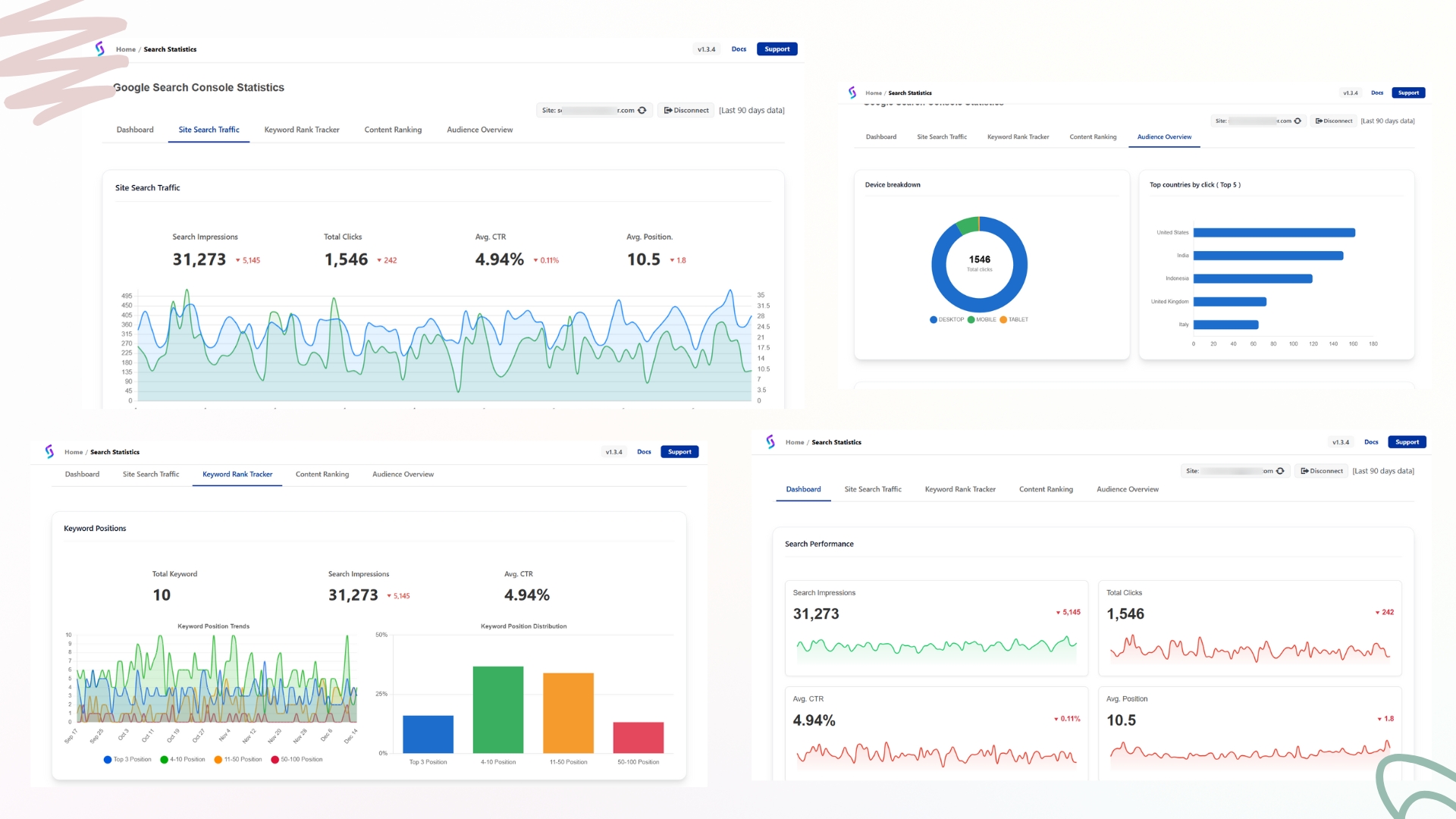Click the Support button
The height and width of the screenshot is (819, 1456).
(777, 49)
